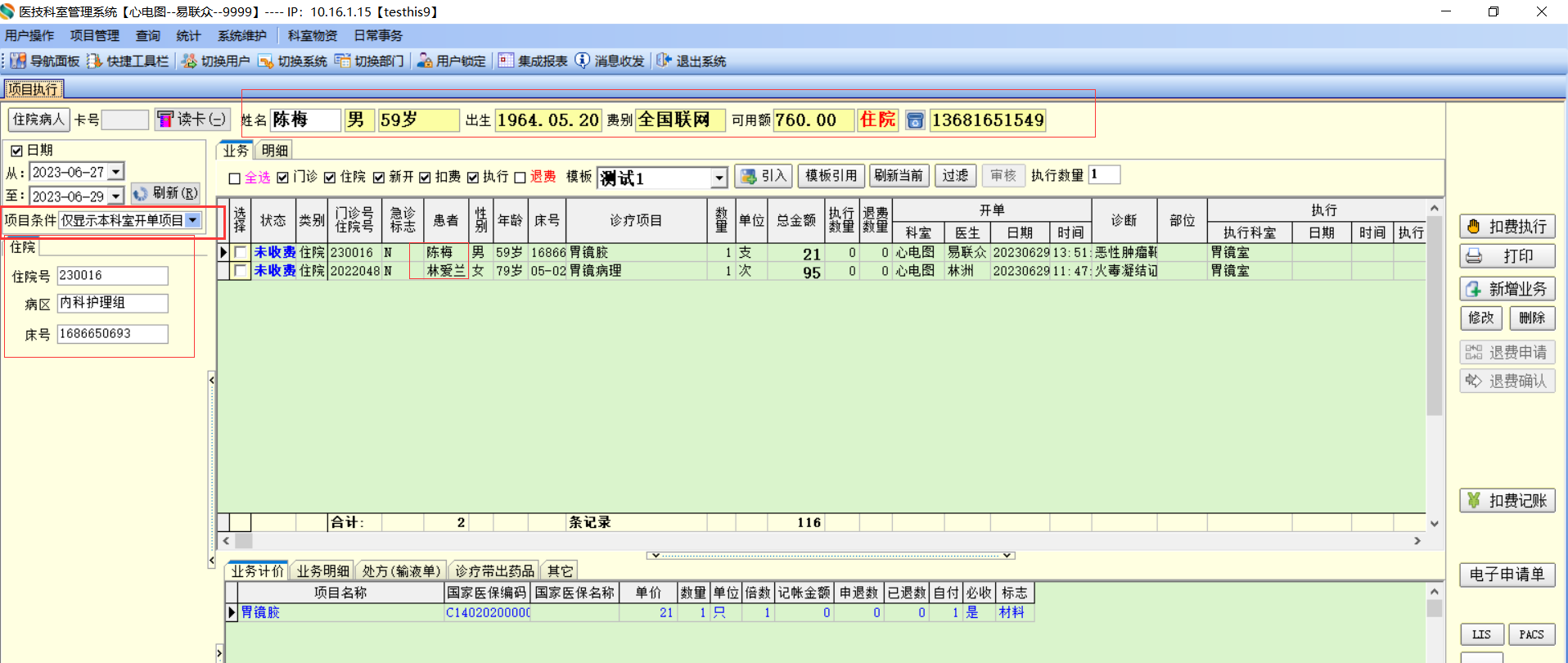This screenshot has height=663, width=1568.
Task: Click the 修改 modify button
Action: (x=1481, y=318)
